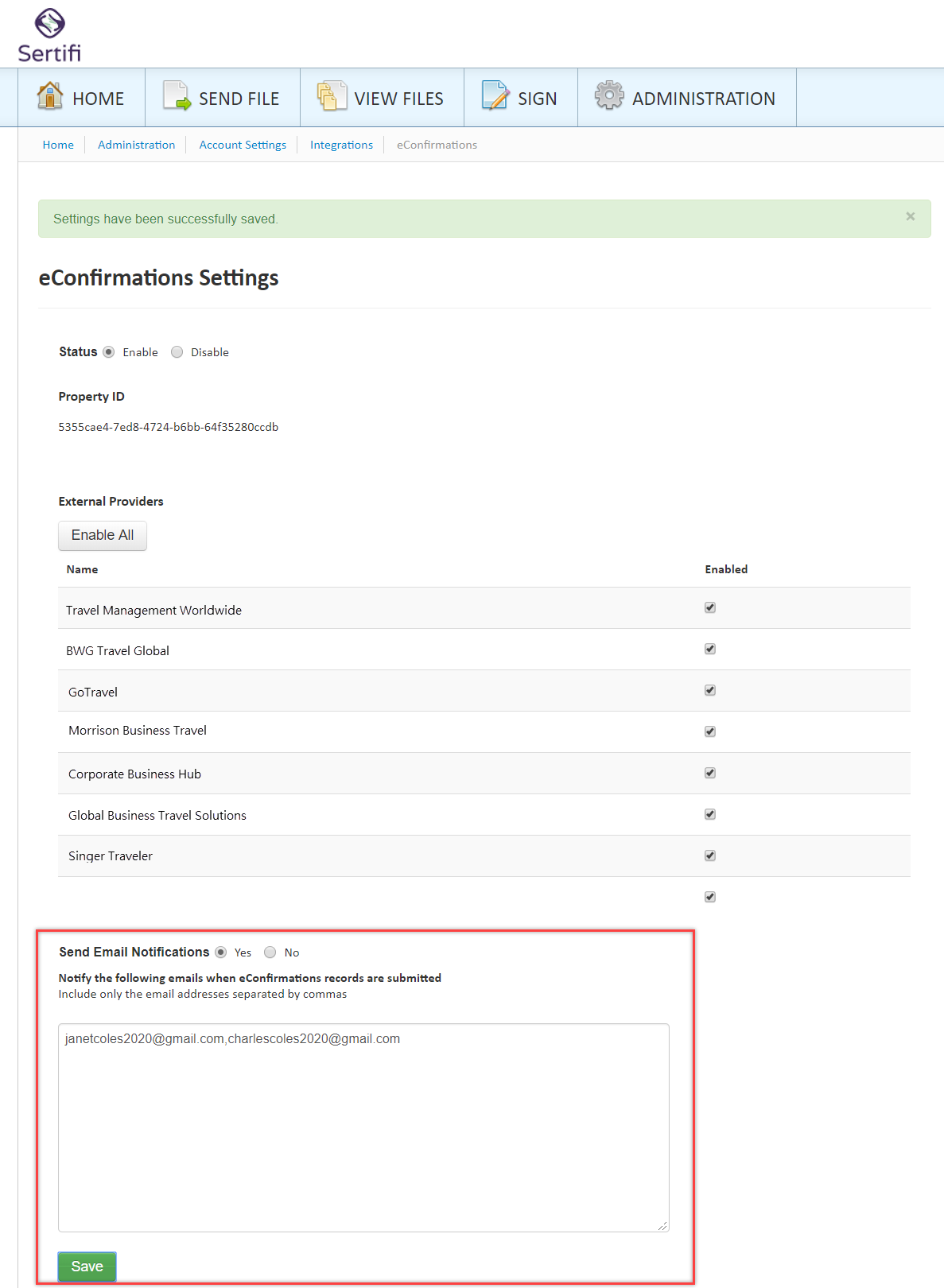Click the Sign pencil document icon
944x1288 pixels.
pos(495,95)
